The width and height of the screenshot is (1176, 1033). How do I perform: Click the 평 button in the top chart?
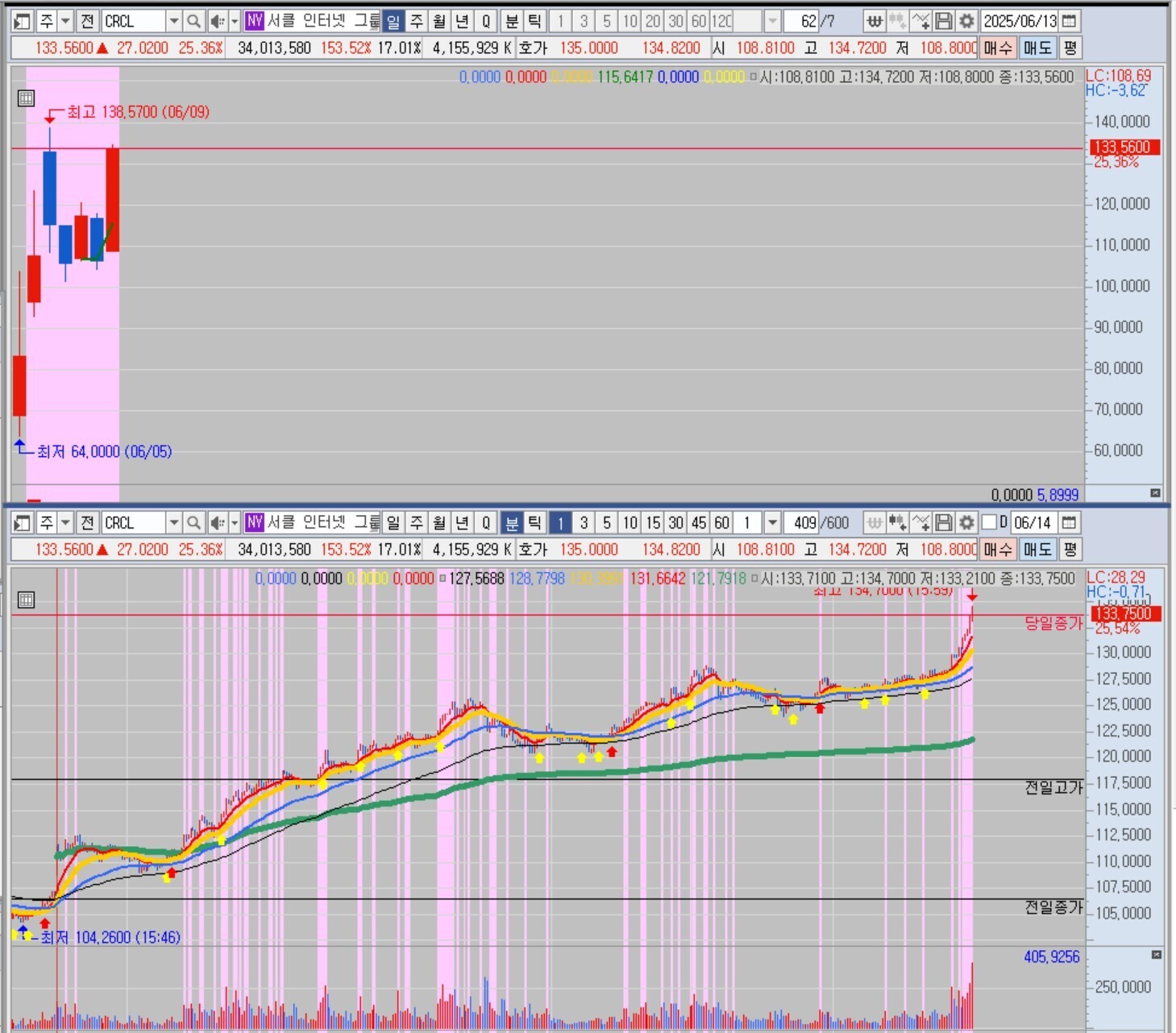tap(1070, 48)
